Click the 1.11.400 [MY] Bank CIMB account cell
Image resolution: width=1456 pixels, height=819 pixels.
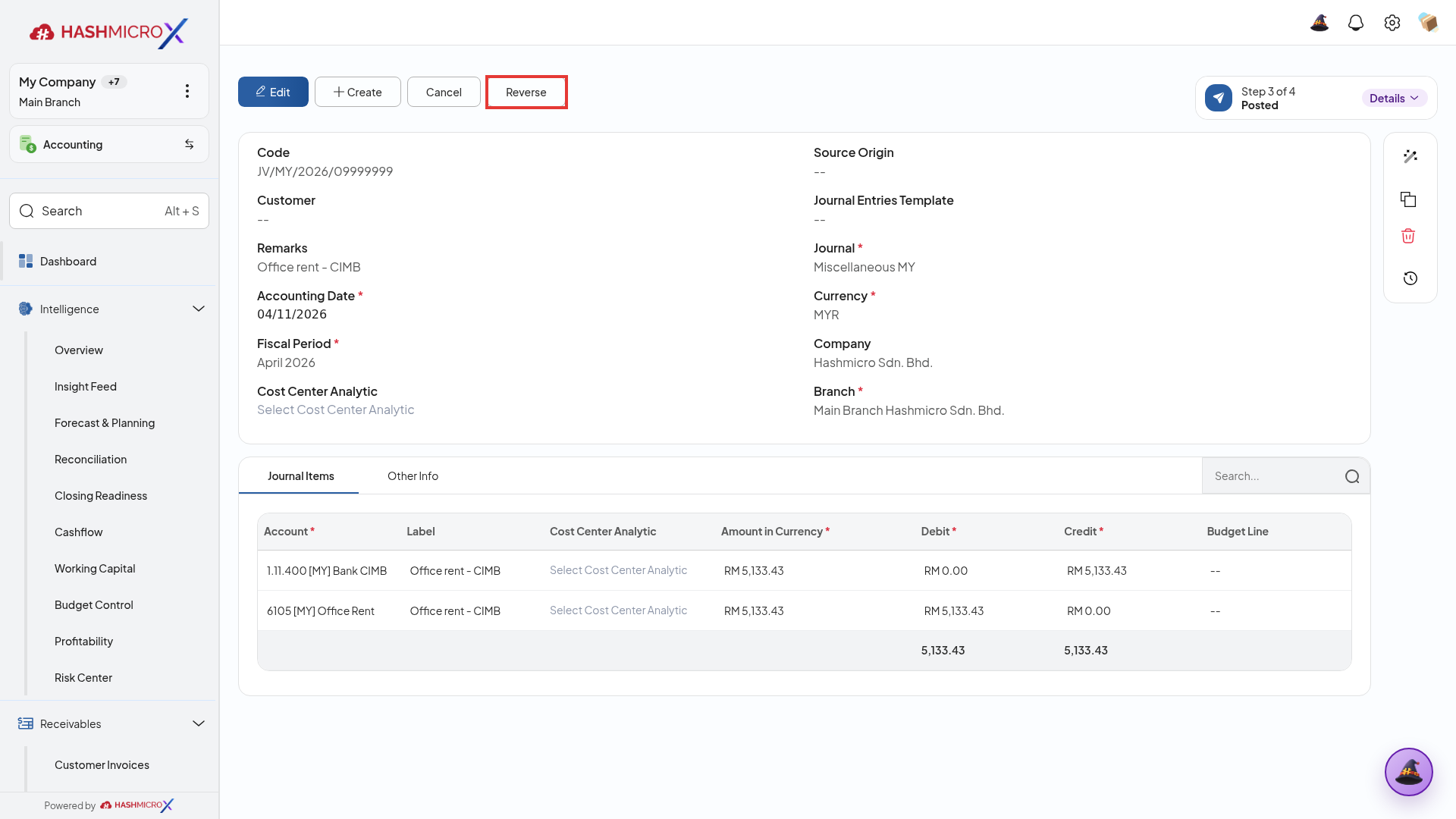tap(327, 570)
